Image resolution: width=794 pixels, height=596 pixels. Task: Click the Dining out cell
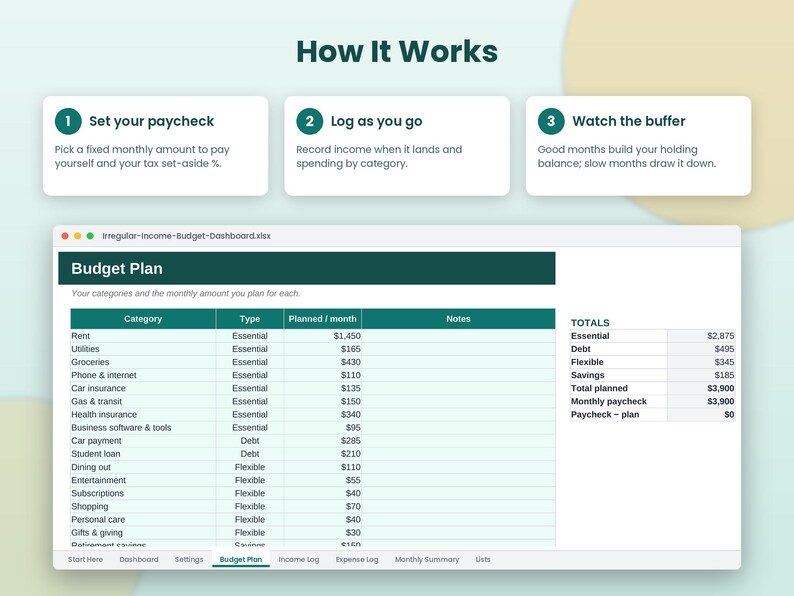pyautogui.click(x=143, y=467)
